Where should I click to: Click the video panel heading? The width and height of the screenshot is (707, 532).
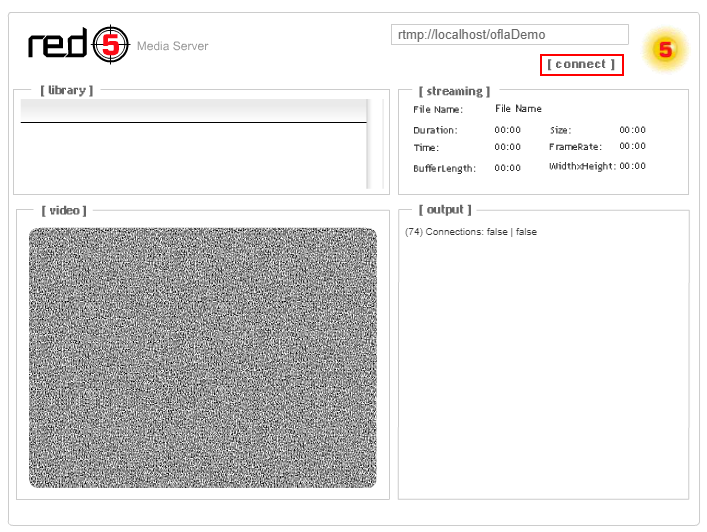point(64,211)
